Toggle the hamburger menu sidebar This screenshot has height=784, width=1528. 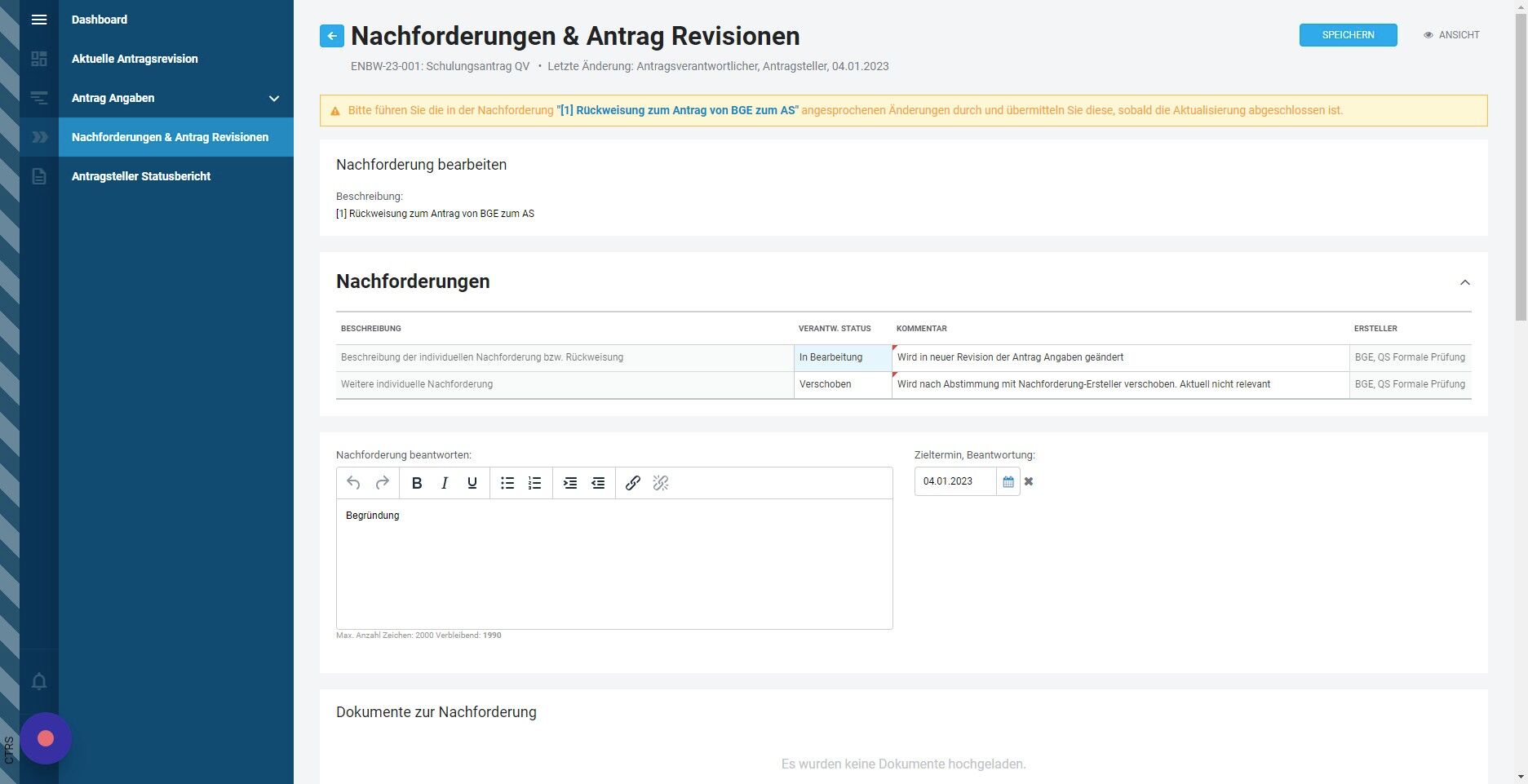[39, 20]
